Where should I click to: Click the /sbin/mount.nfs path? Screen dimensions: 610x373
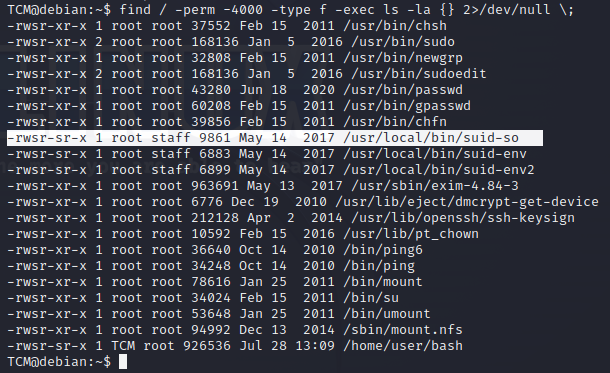point(403,330)
